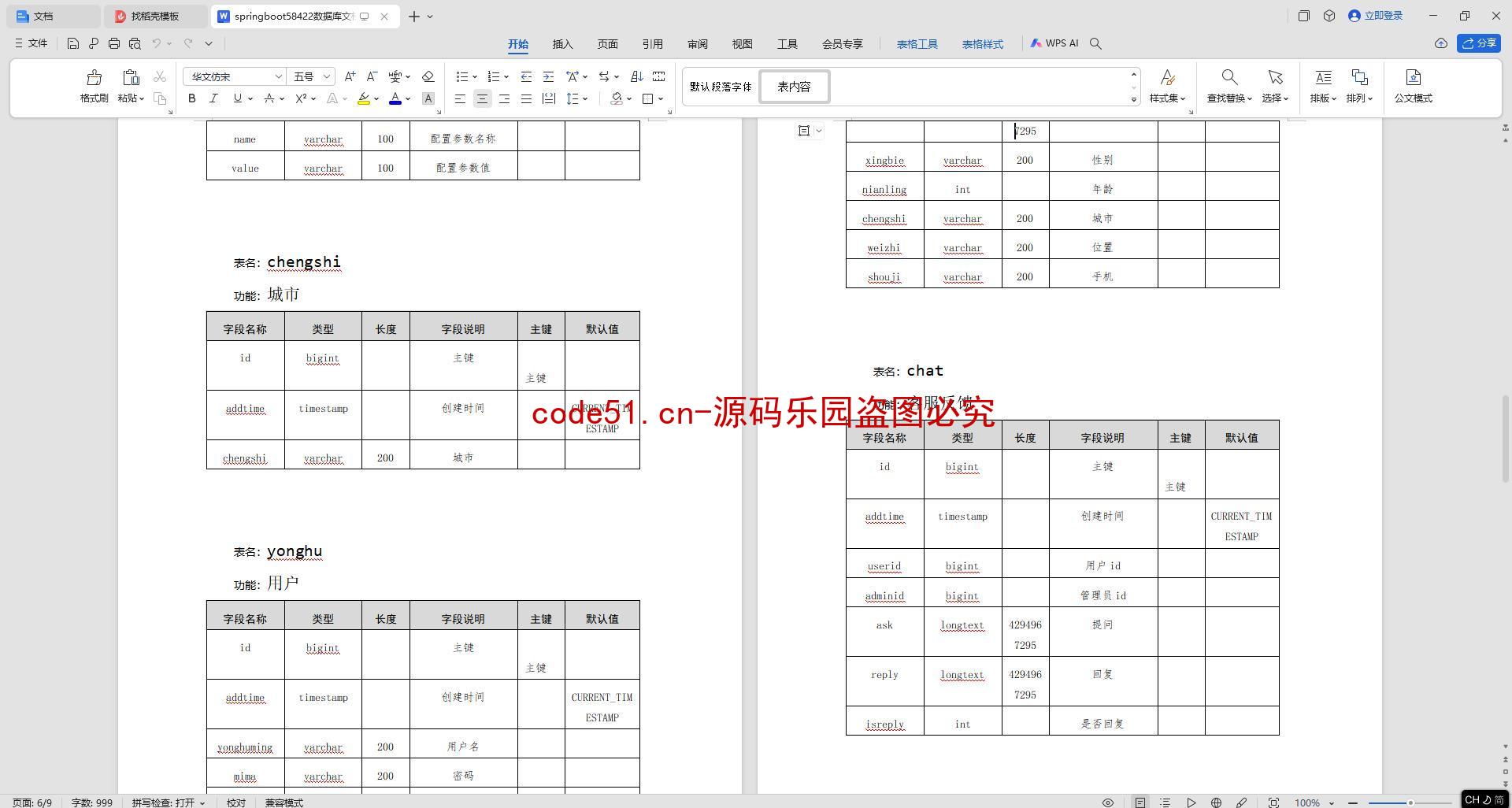This screenshot has height=808, width=1512.
Task: Click the WPS AI button
Action: 1054,43
